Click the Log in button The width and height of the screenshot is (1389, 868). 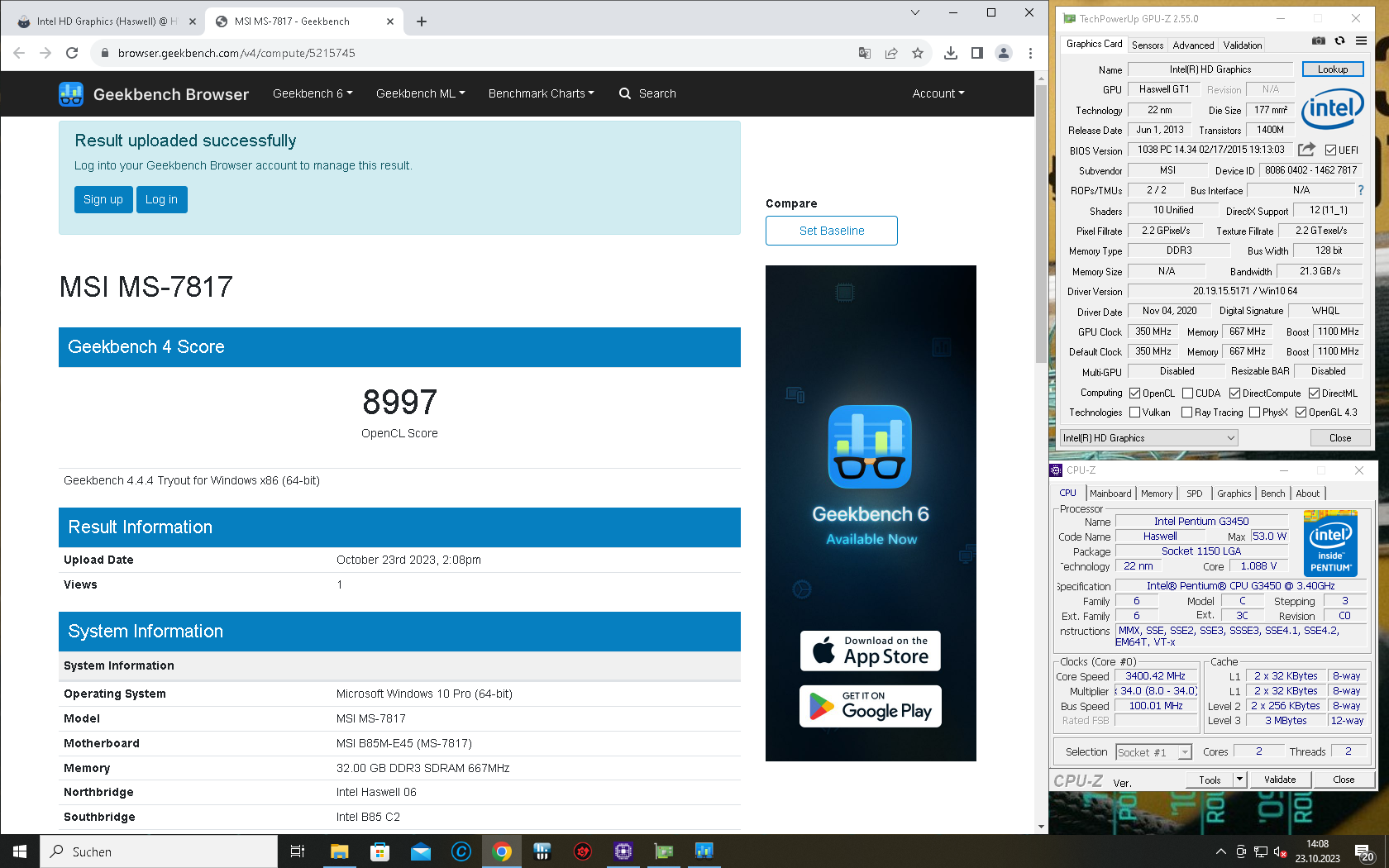161,199
